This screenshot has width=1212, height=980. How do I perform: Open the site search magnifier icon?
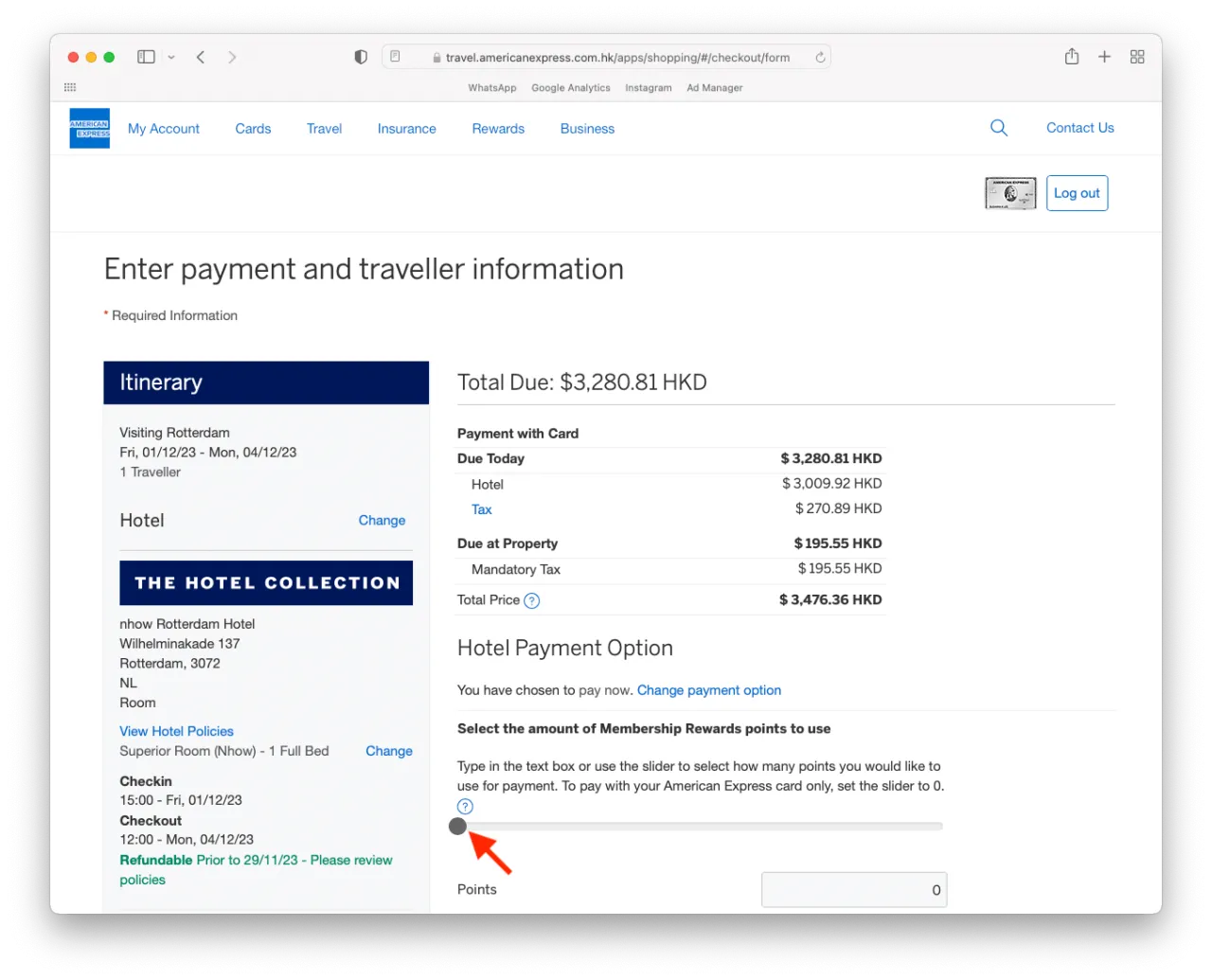(x=998, y=128)
